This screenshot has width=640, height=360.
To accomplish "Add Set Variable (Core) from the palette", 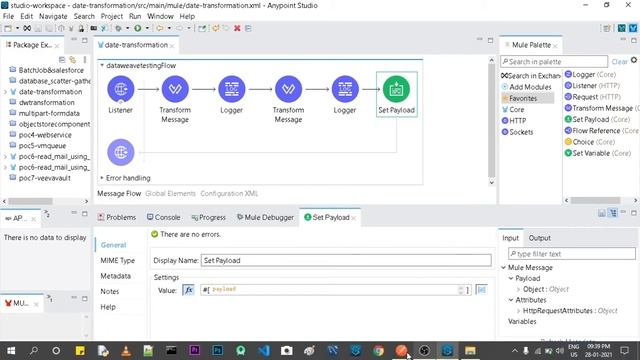I will point(598,153).
